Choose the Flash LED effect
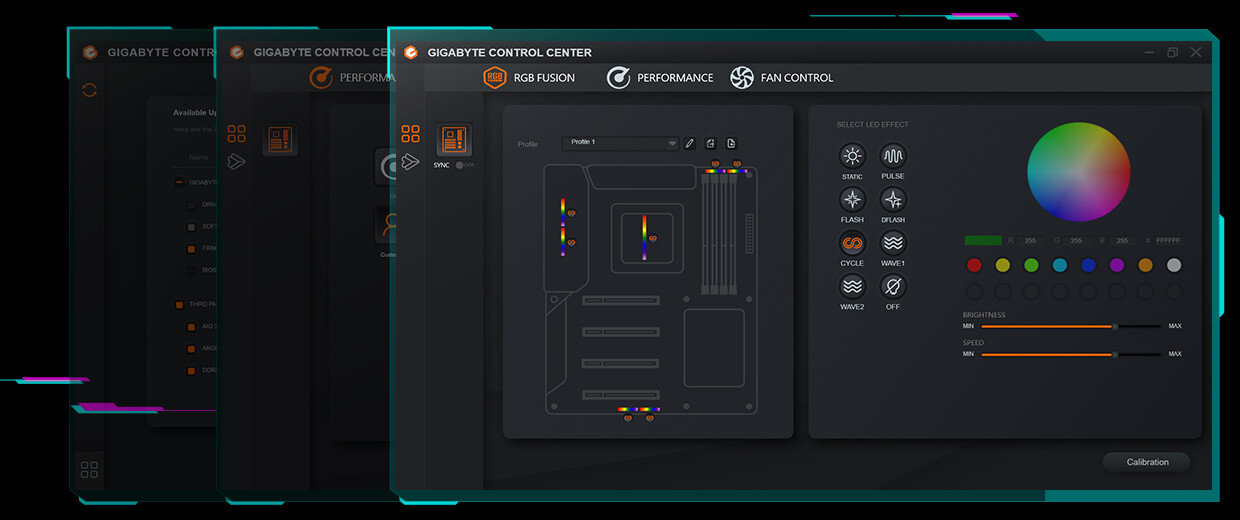 pyautogui.click(x=852, y=199)
